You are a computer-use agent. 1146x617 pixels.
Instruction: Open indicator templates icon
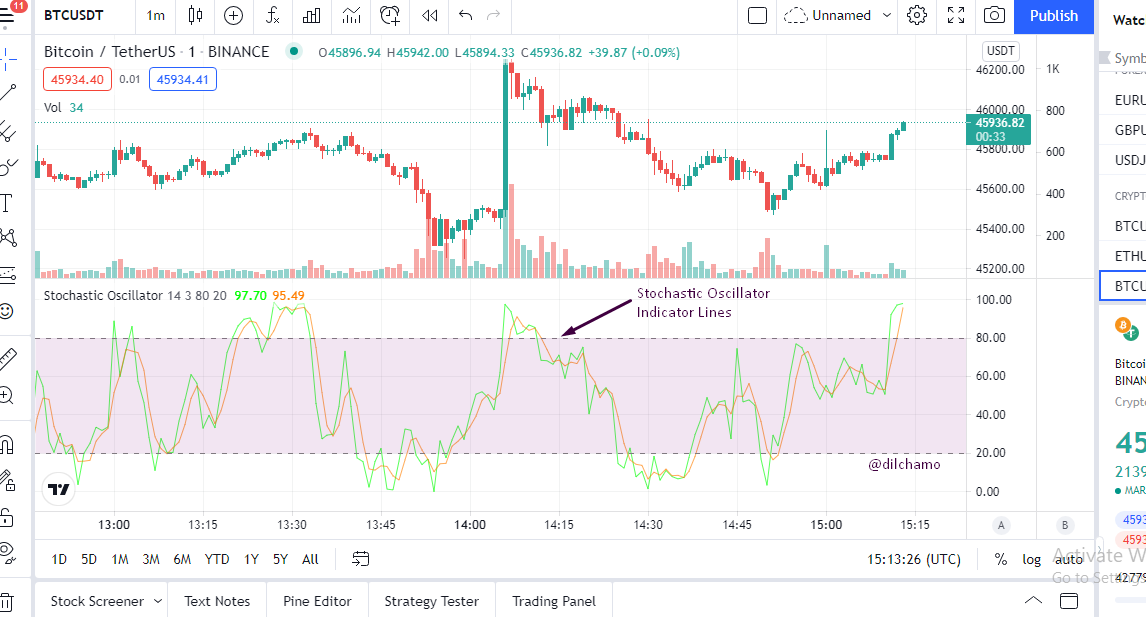coord(352,15)
